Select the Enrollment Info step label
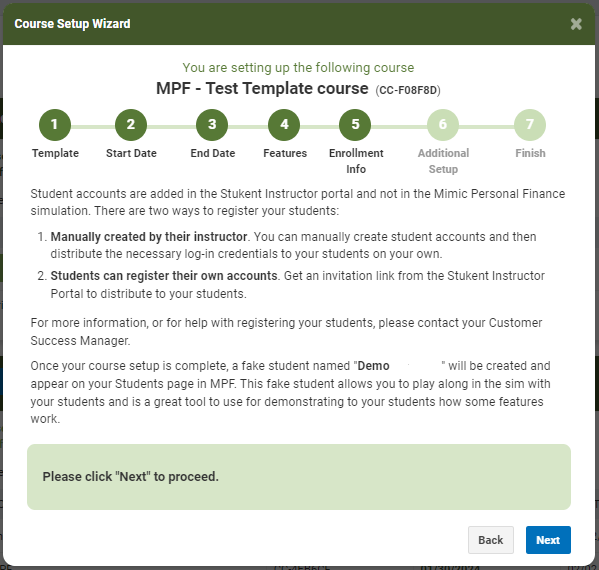This screenshot has width=599, height=570. 356,161
